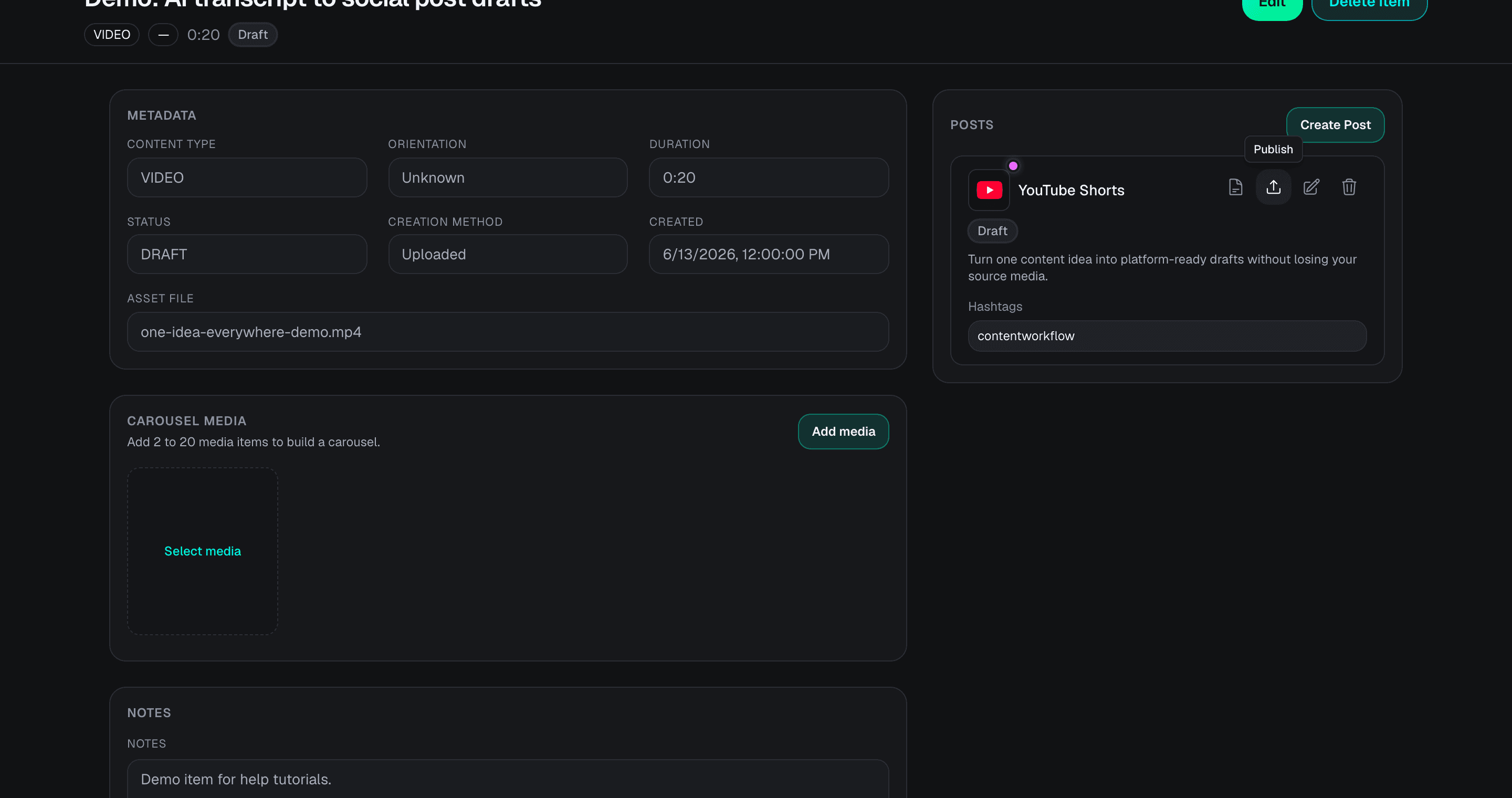Click the 0:20 duration text under title
This screenshot has width=1512, height=798.
click(203, 35)
